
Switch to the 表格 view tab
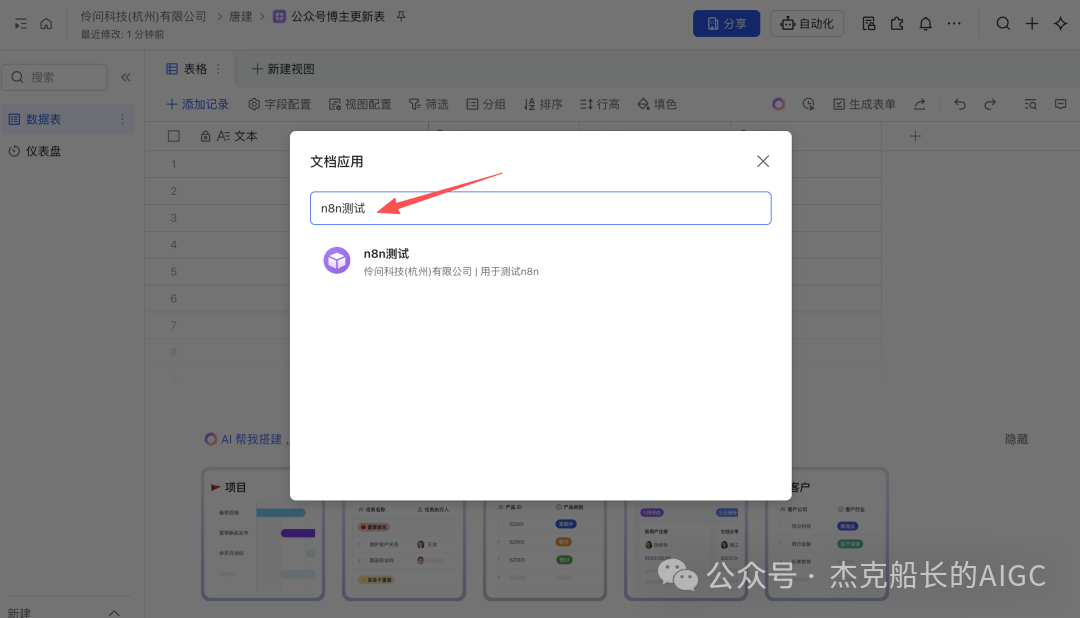click(x=187, y=69)
